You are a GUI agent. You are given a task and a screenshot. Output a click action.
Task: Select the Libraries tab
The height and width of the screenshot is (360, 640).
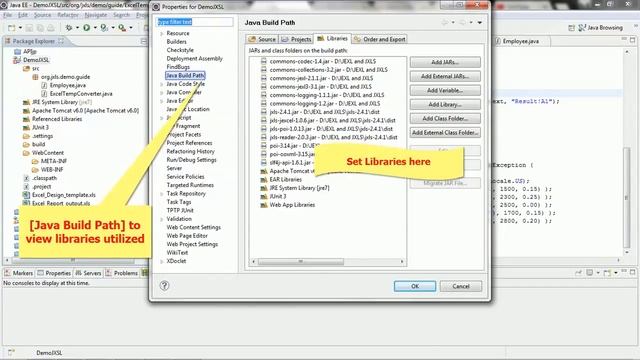332,38
